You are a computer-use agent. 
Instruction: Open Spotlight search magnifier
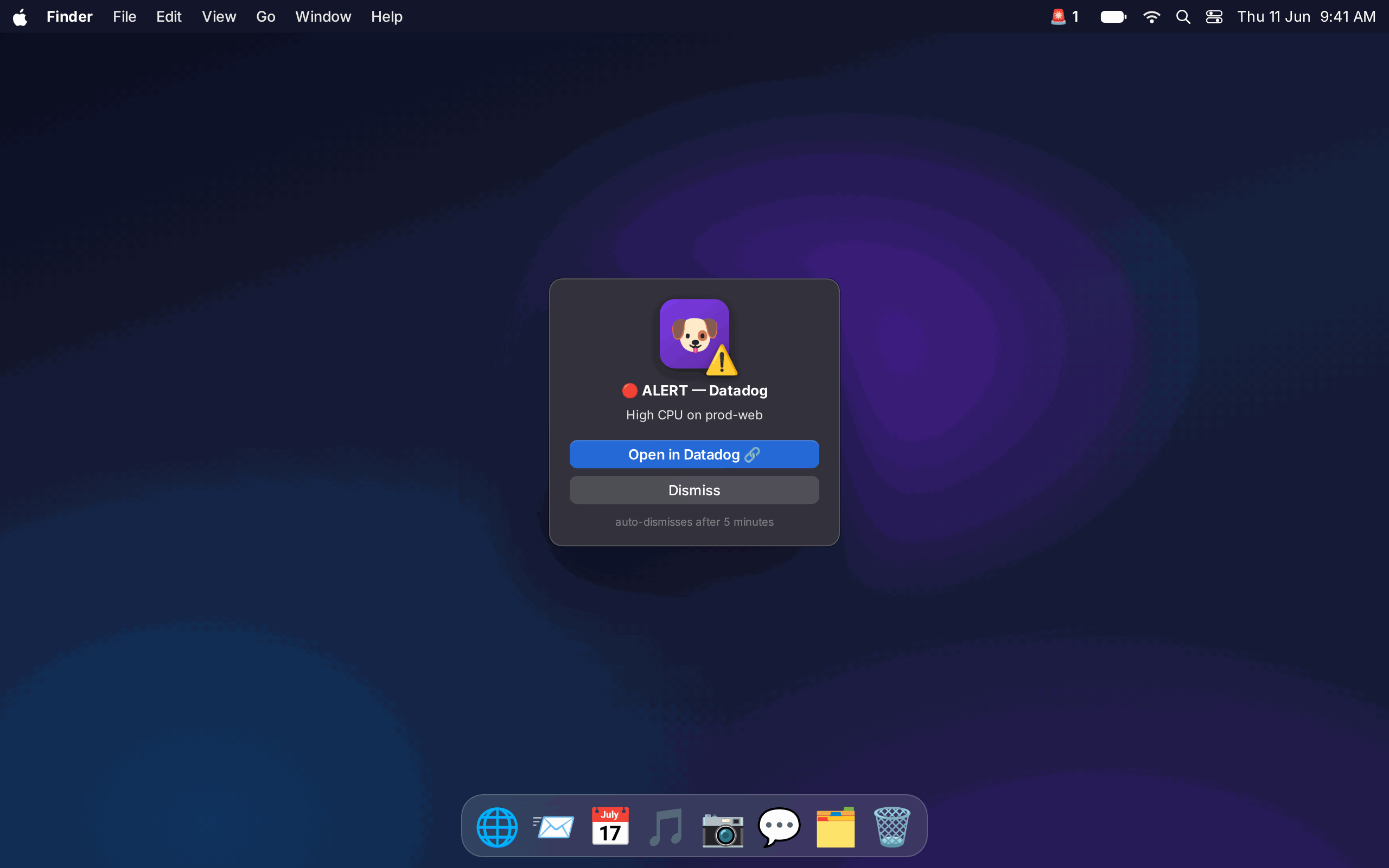point(1183,17)
